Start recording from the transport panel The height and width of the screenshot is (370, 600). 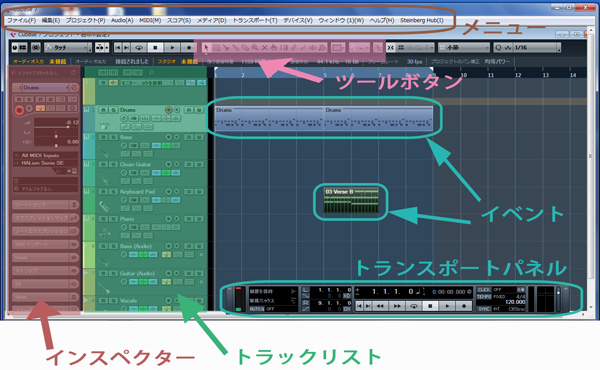point(464,306)
